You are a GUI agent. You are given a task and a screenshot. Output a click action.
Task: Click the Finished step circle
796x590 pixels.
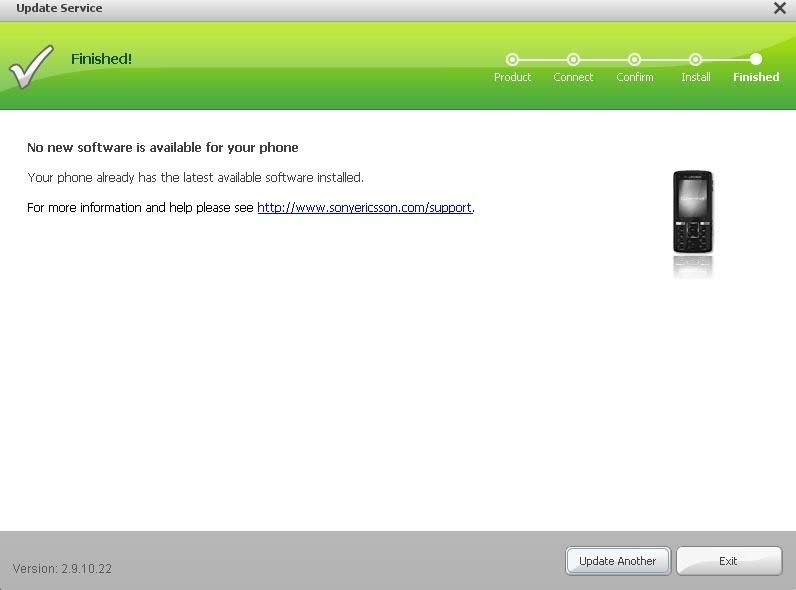756,59
